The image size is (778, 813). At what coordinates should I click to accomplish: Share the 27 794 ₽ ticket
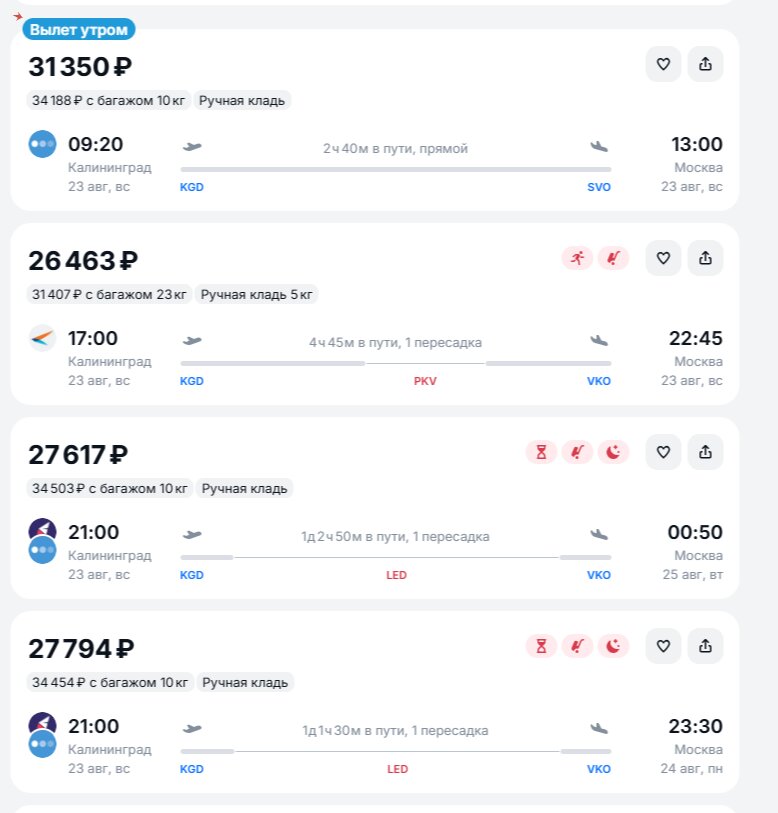coord(705,646)
